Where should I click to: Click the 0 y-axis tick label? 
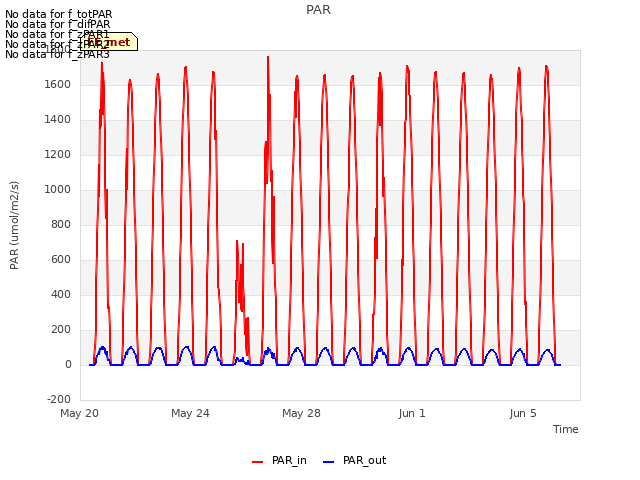[x=68, y=365]
